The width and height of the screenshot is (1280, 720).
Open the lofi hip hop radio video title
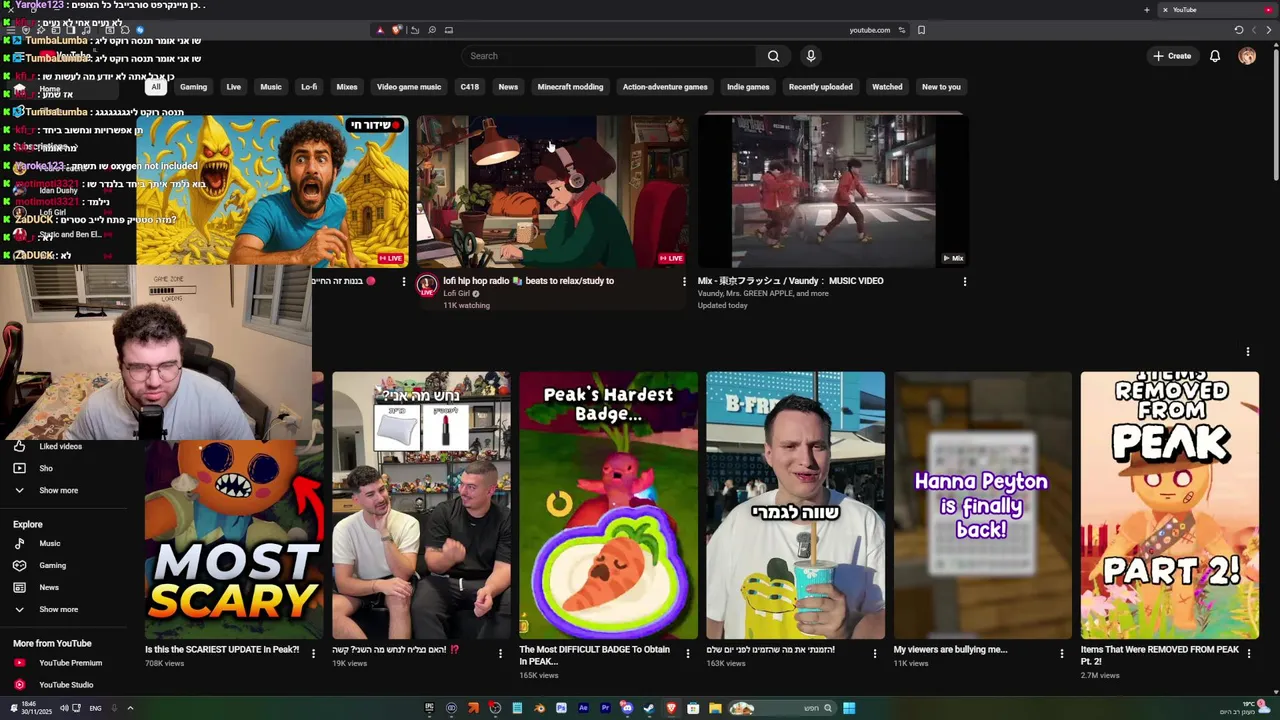click(529, 281)
